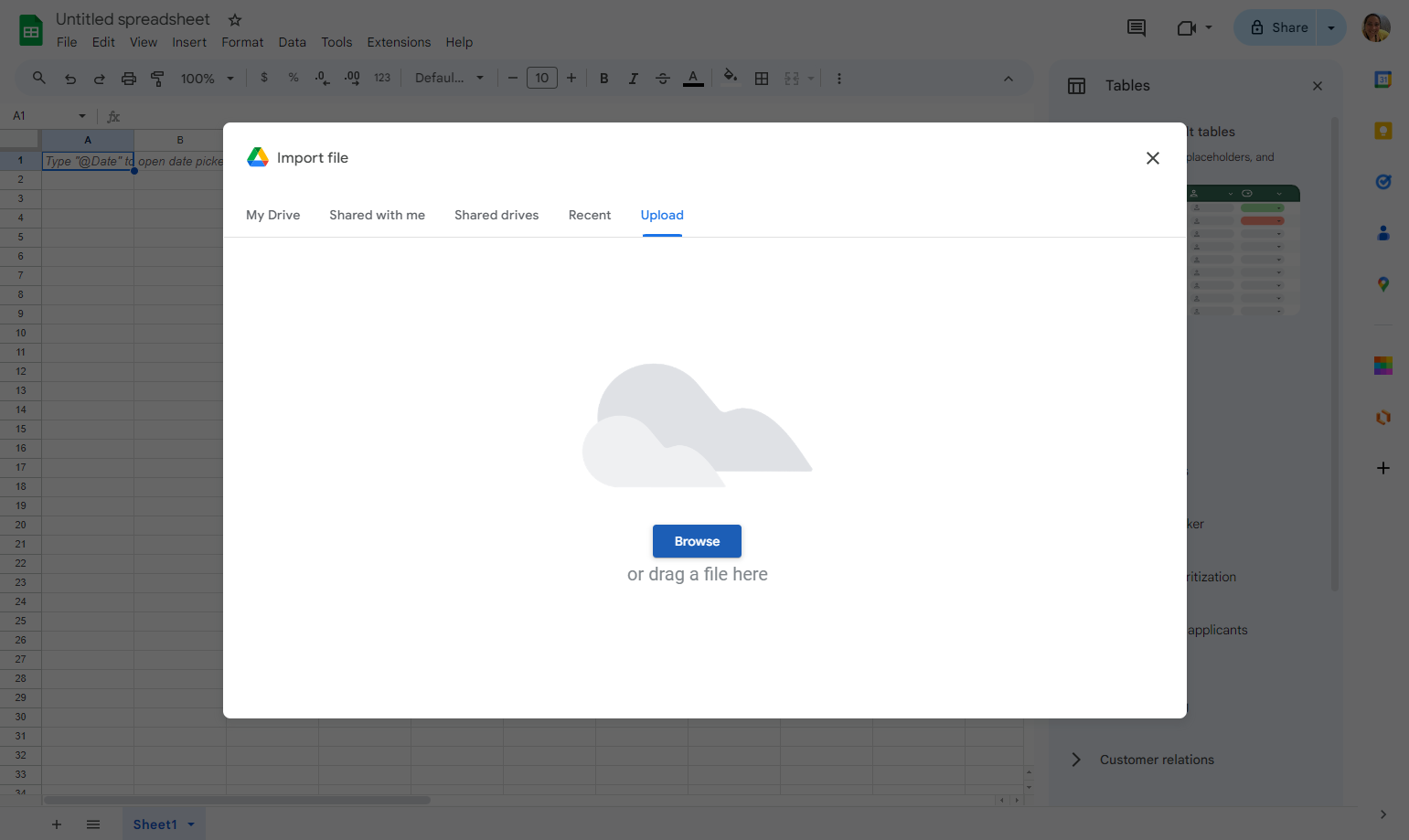Star the Untitled spreadsheet
Viewport: 1409px width, 840px height.
235,19
